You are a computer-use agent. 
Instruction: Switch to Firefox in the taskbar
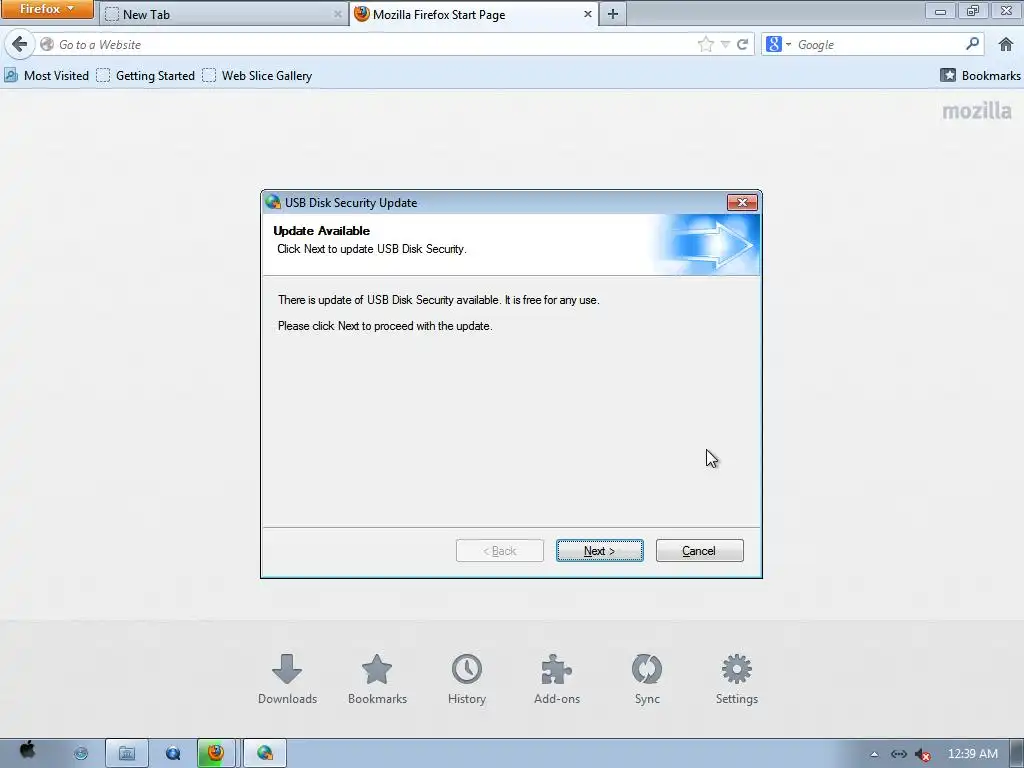(216, 753)
